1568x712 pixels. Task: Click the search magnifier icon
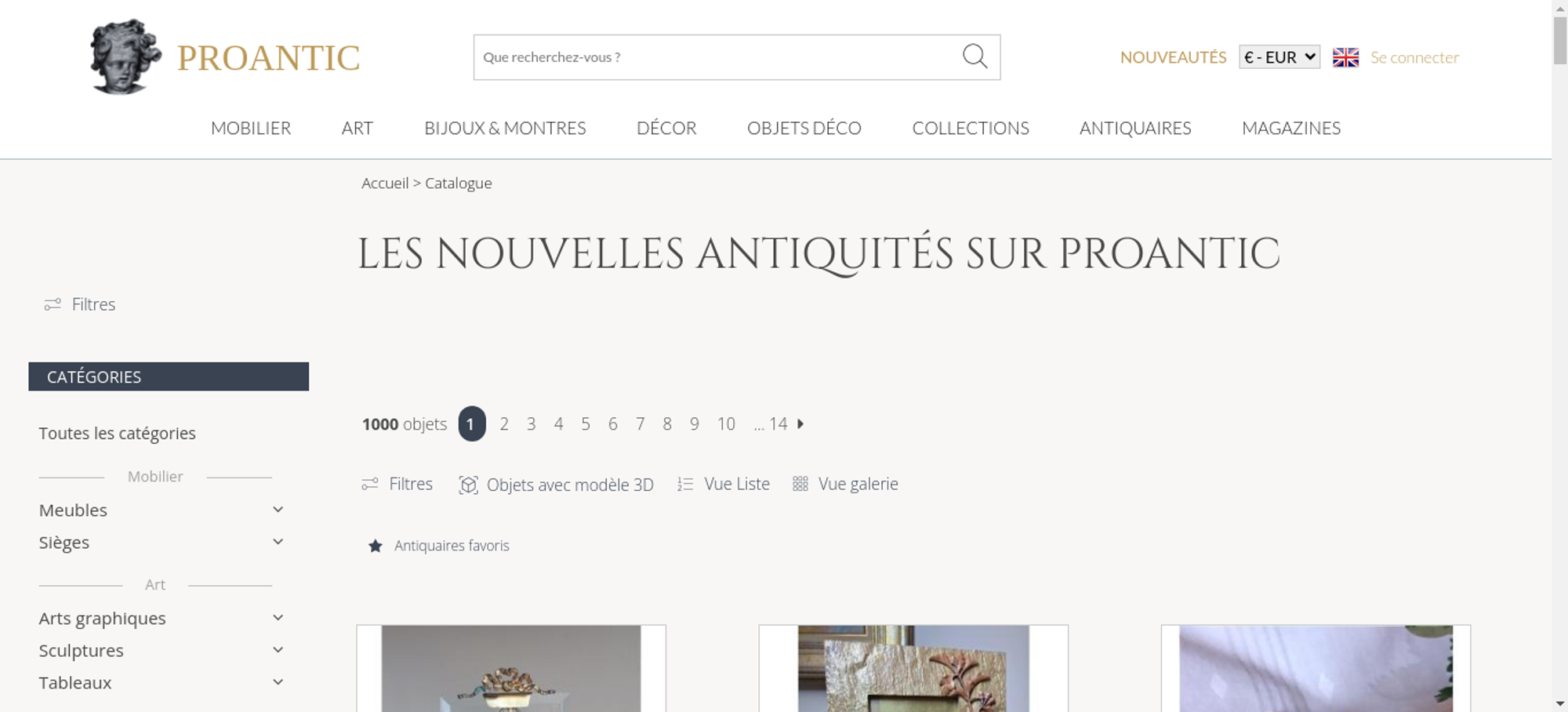[x=975, y=56]
